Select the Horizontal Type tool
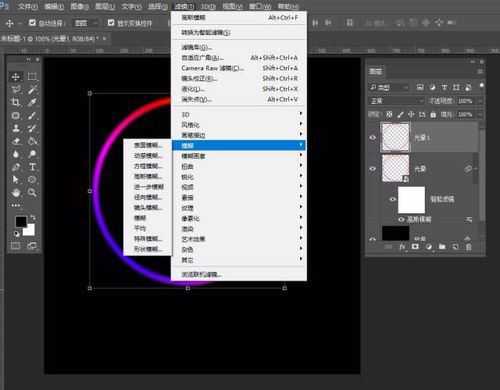This screenshot has width=500, height=390. click(x=32, y=167)
